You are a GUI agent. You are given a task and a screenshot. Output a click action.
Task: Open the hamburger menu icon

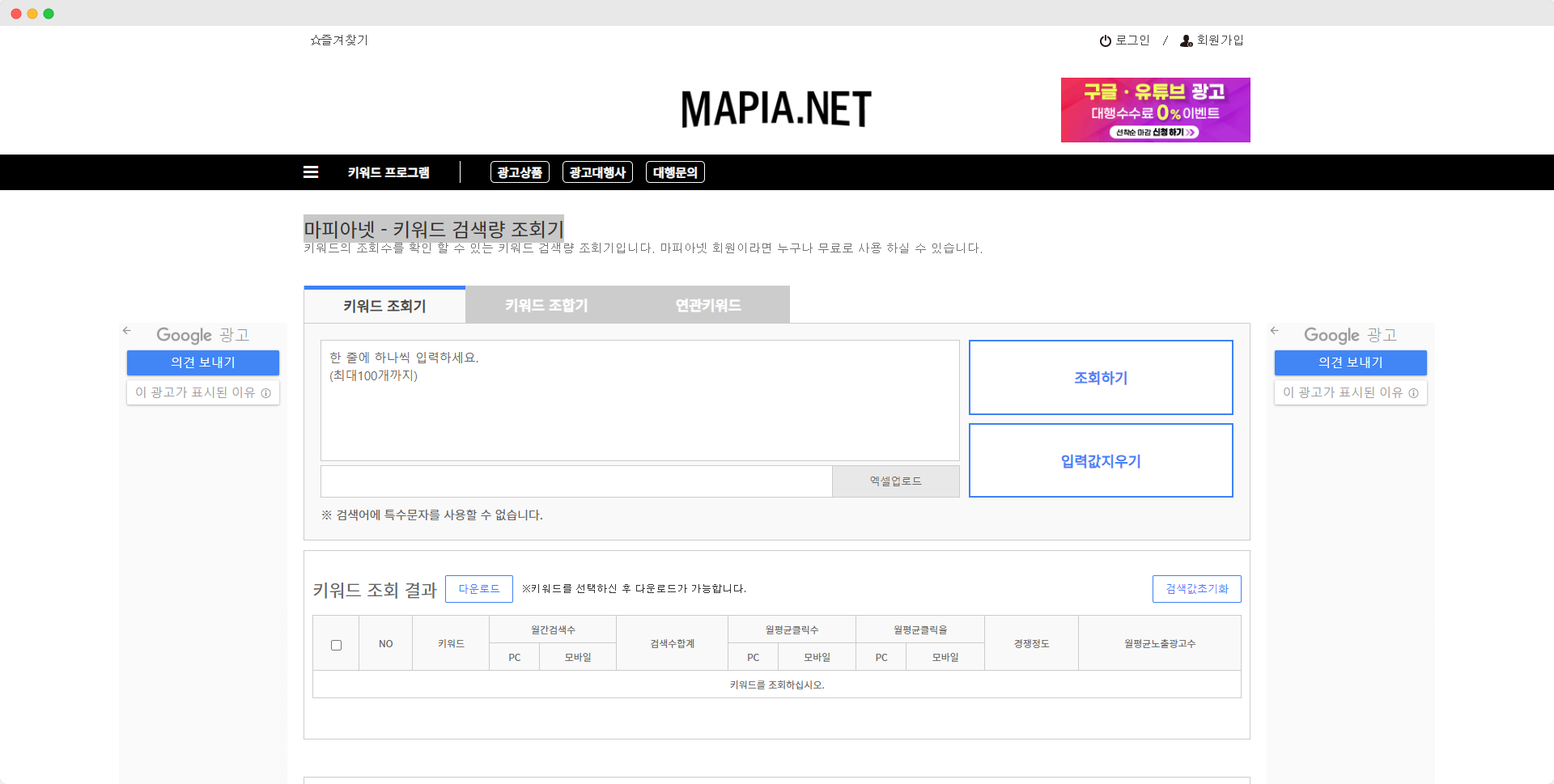311,172
